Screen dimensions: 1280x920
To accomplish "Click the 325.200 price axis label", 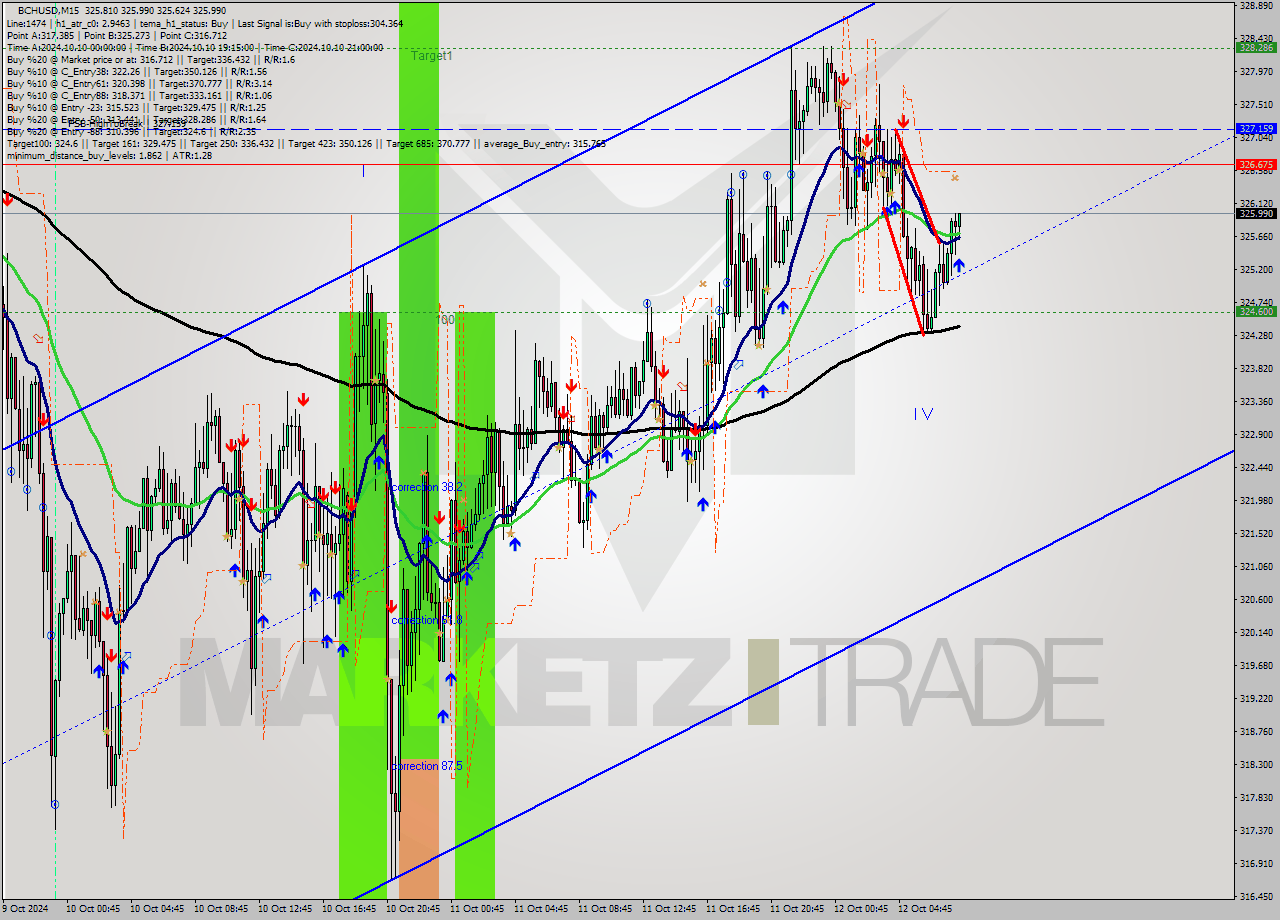I will 1256,270.
